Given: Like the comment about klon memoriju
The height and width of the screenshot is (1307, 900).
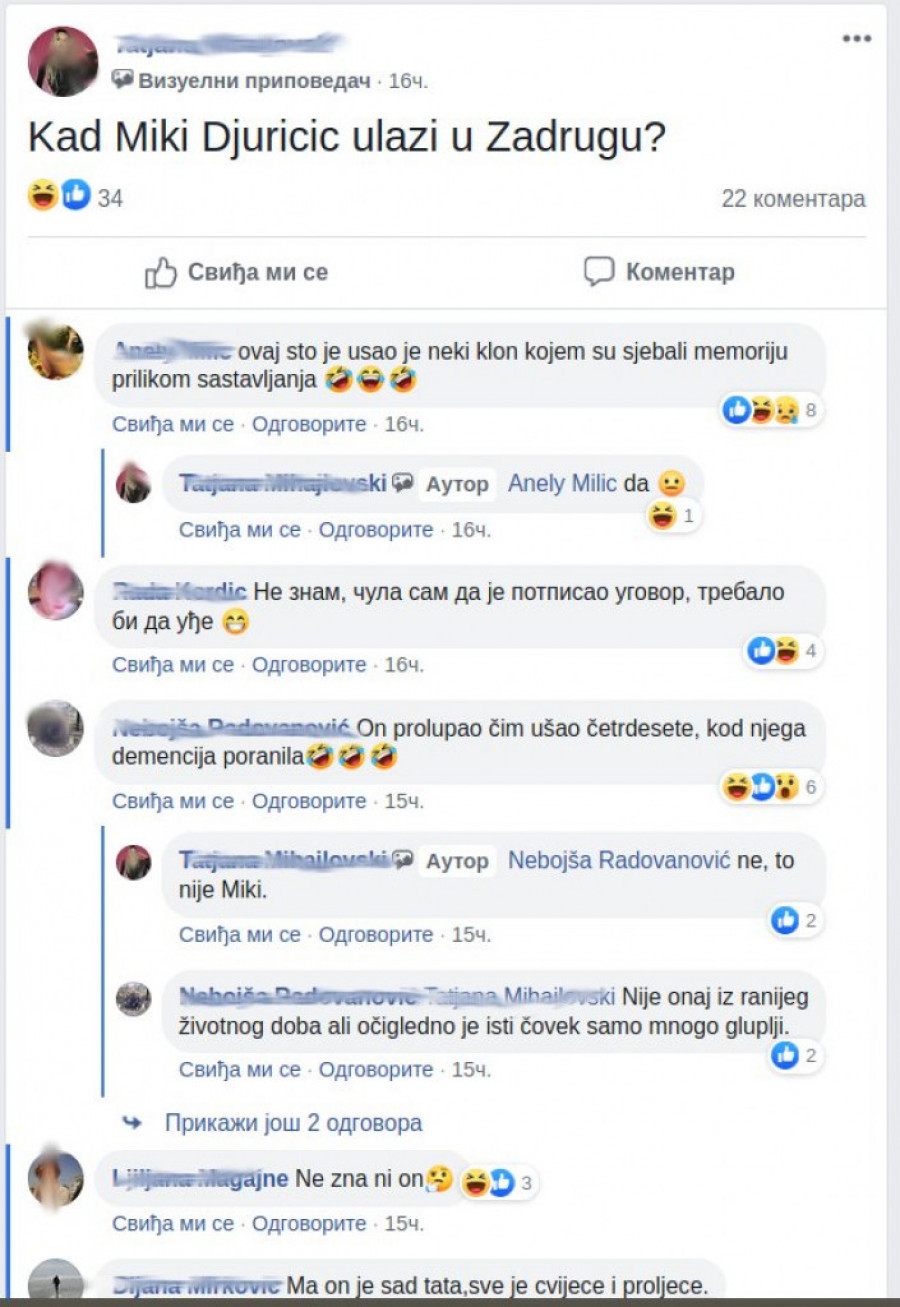Looking at the screenshot, I should (173, 424).
